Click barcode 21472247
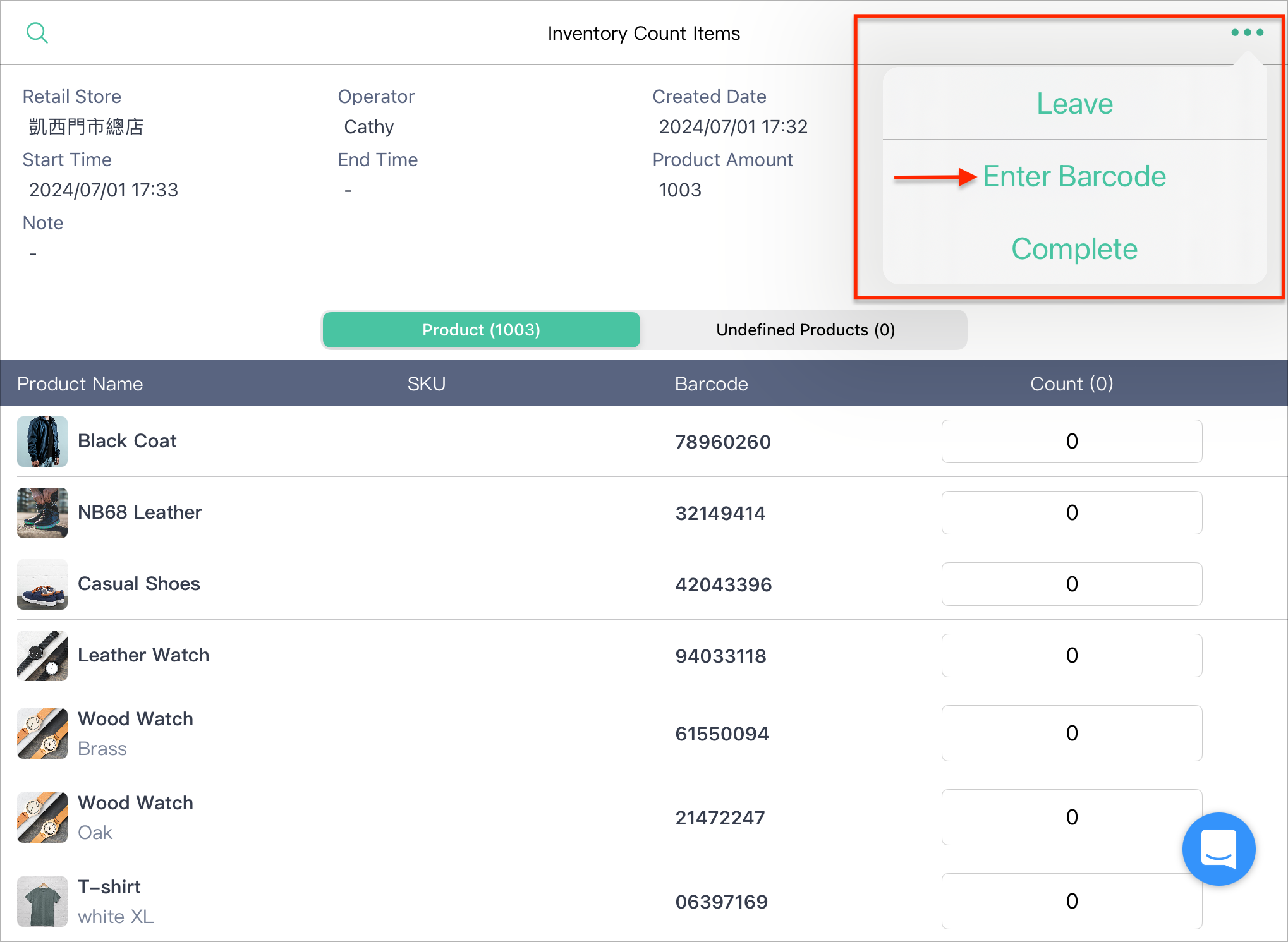Screen dimensions: 1288x942 click(x=720, y=818)
